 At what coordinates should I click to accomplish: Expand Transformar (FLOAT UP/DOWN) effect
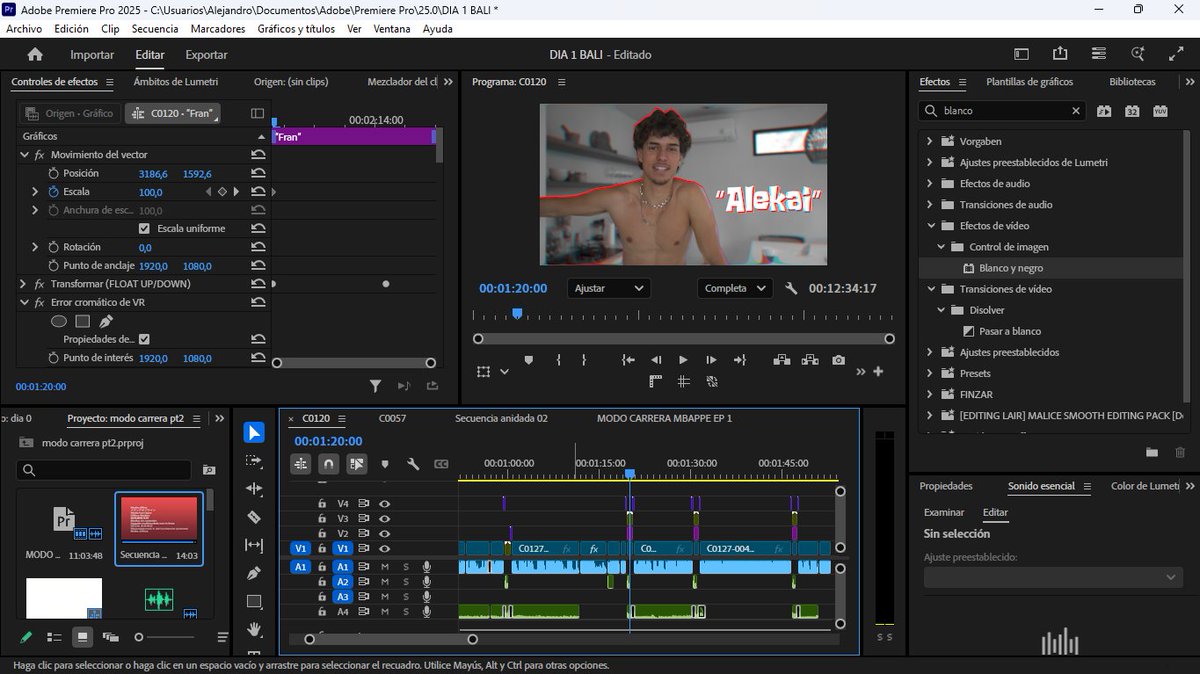(24, 284)
